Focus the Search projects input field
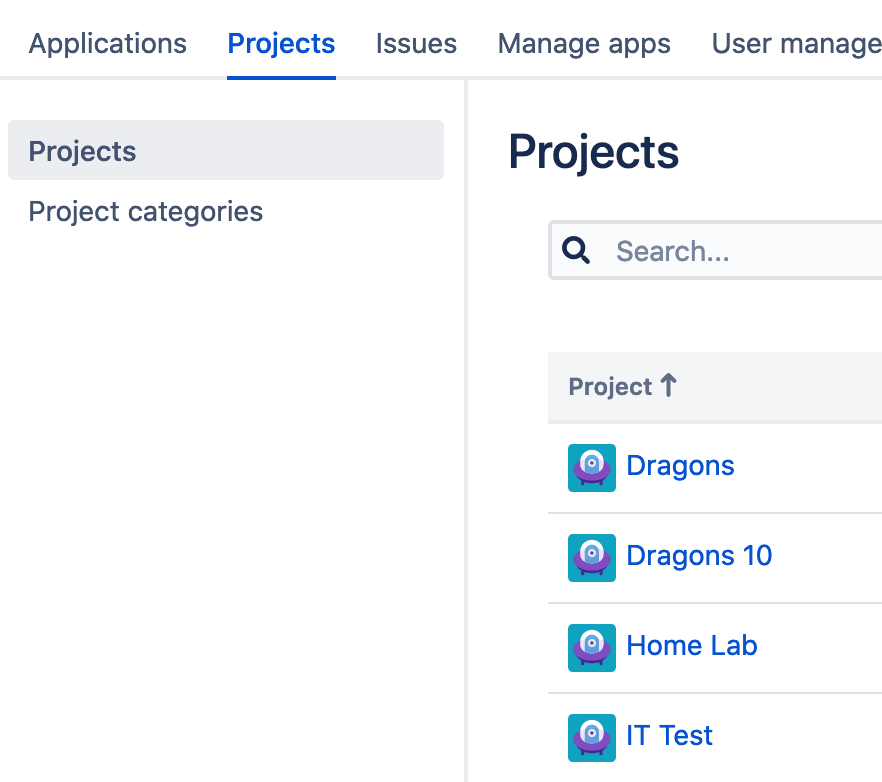Image resolution: width=882 pixels, height=782 pixels. pos(740,250)
